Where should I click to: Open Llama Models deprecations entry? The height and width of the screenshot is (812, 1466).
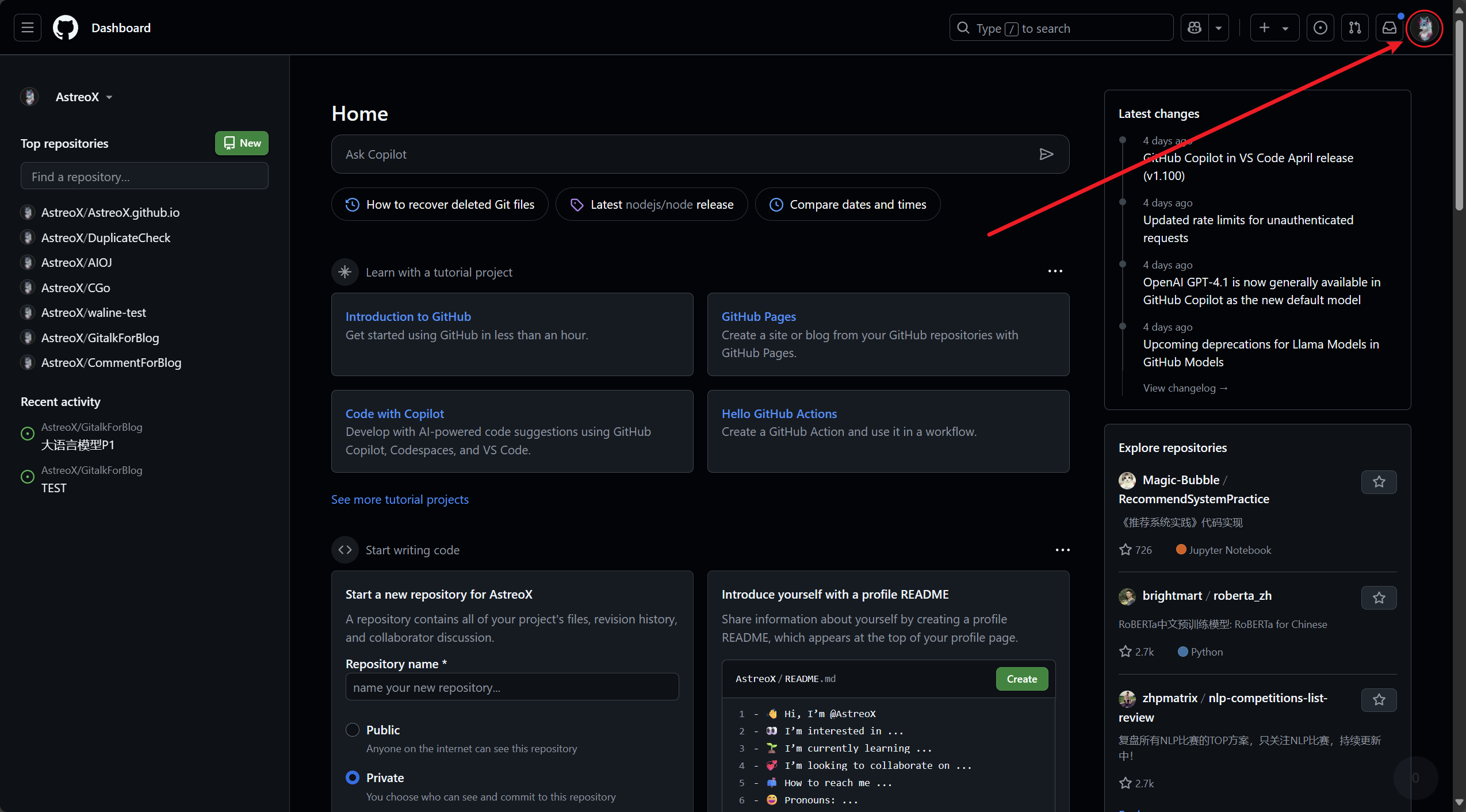pyautogui.click(x=1261, y=353)
